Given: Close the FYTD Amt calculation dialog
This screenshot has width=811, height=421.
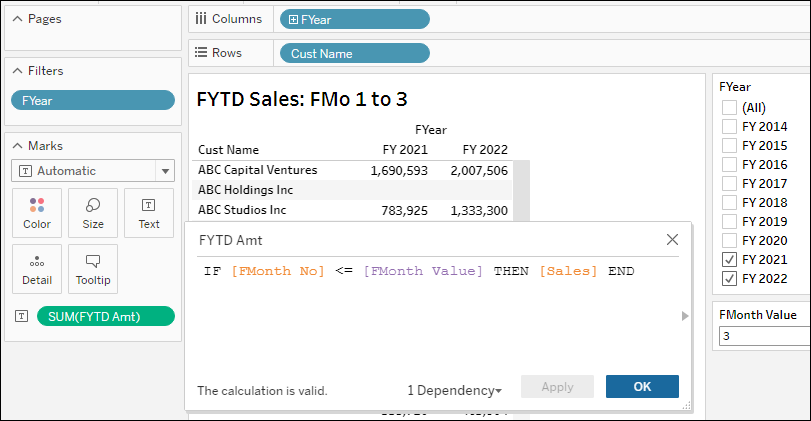Looking at the screenshot, I should point(673,240).
